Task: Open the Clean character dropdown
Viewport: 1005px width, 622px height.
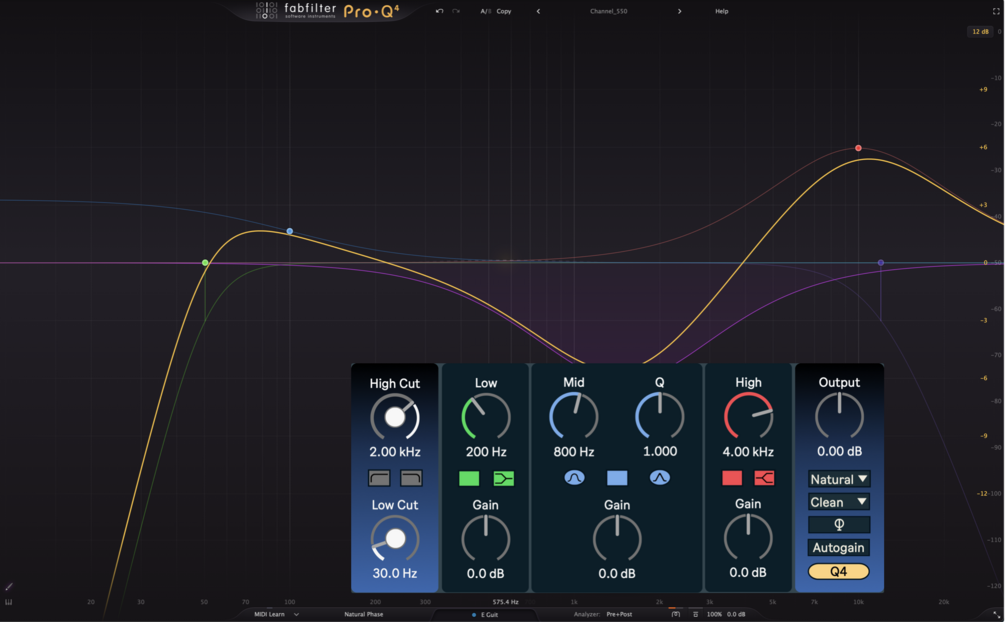Action: point(839,502)
